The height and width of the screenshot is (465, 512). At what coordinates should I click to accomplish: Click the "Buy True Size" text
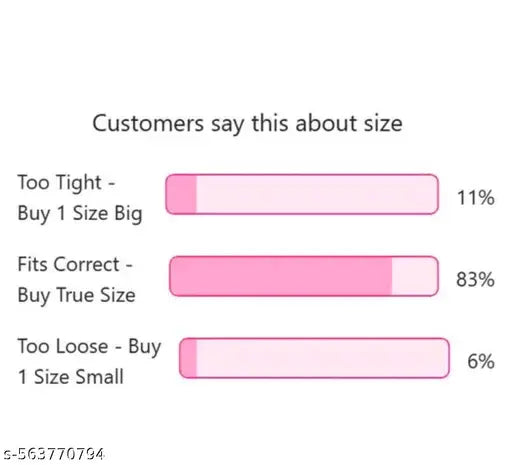point(77,295)
